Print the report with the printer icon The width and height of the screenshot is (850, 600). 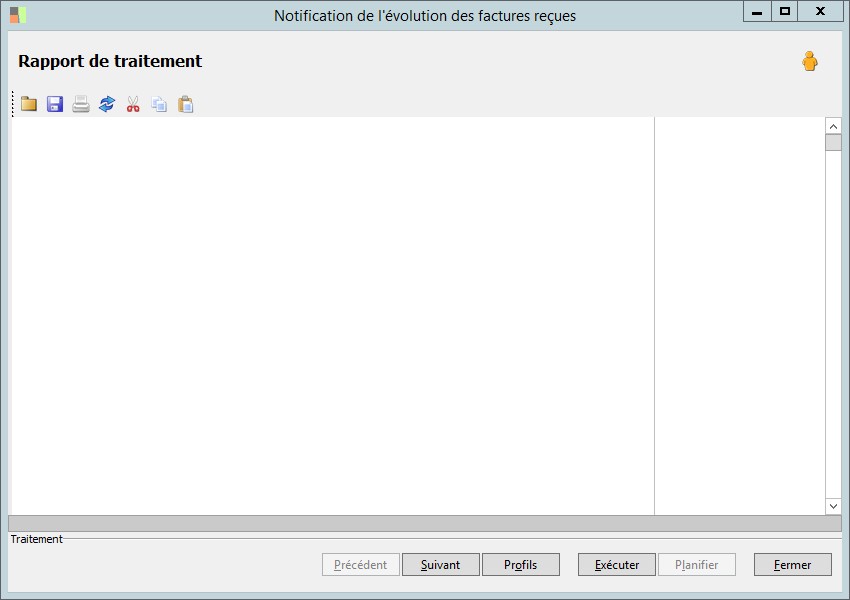pyautogui.click(x=81, y=104)
